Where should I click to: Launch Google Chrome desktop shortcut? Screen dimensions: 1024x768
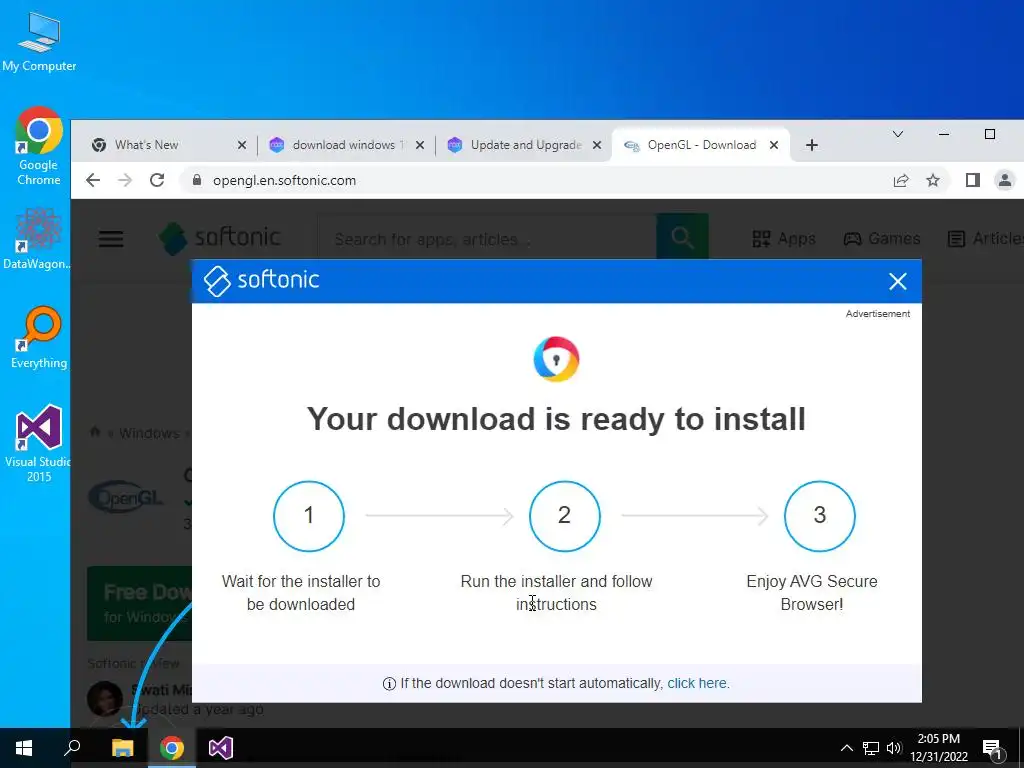pyautogui.click(x=39, y=146)
